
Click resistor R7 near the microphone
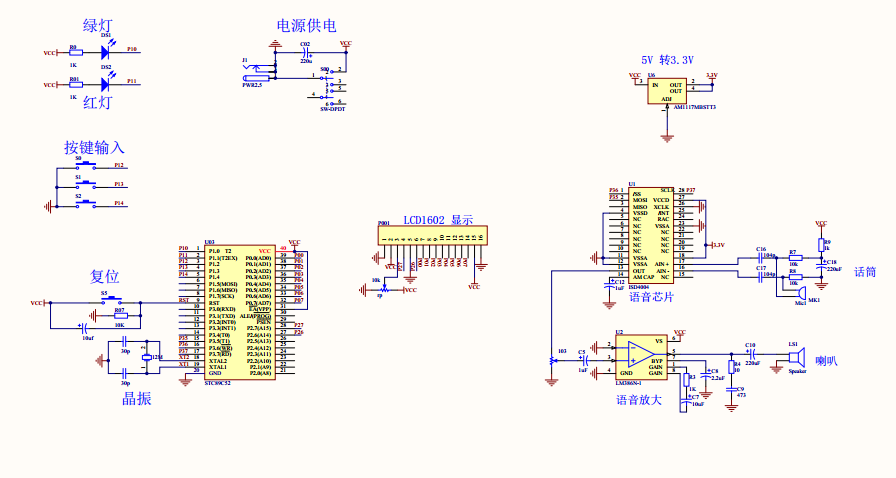coord(794,258)
